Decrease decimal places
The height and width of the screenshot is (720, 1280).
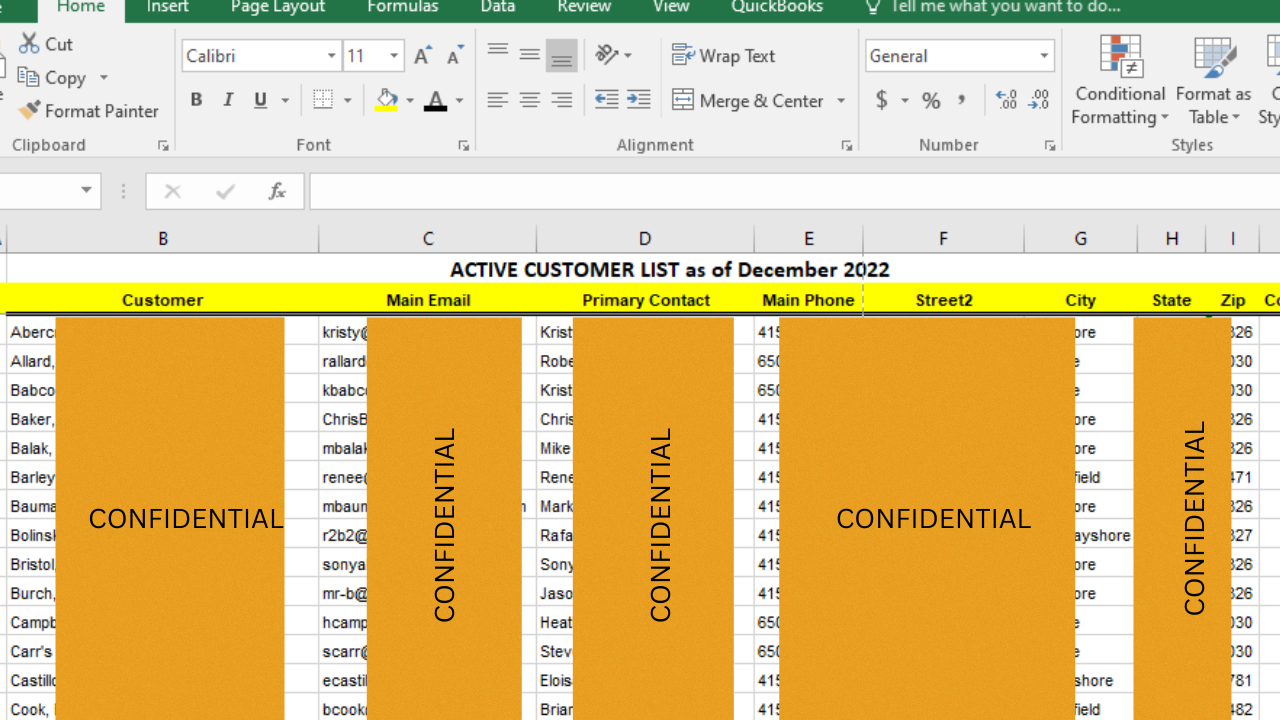(x=1039, y=100)
